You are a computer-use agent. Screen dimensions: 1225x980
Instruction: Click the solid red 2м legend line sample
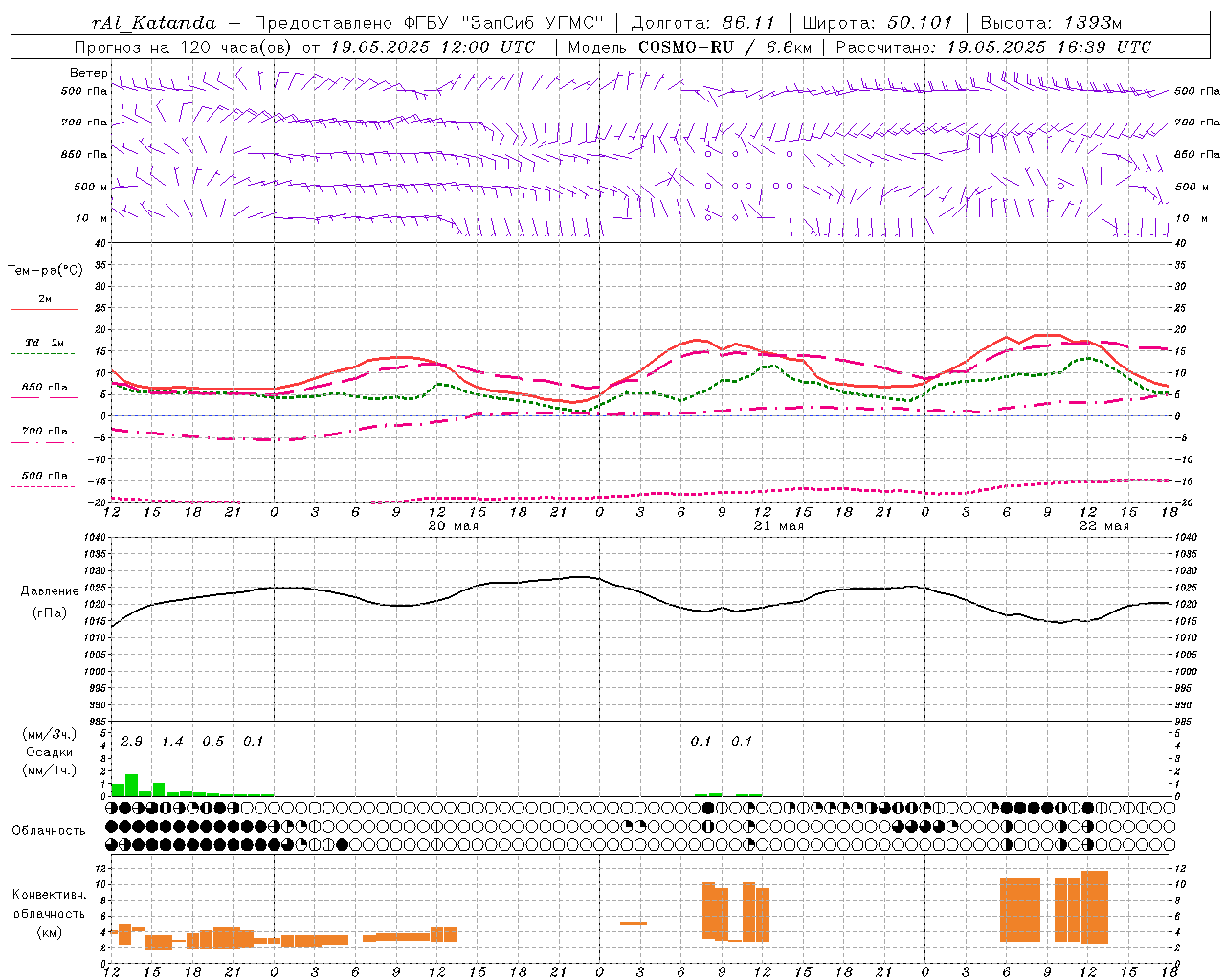(44, 309)
